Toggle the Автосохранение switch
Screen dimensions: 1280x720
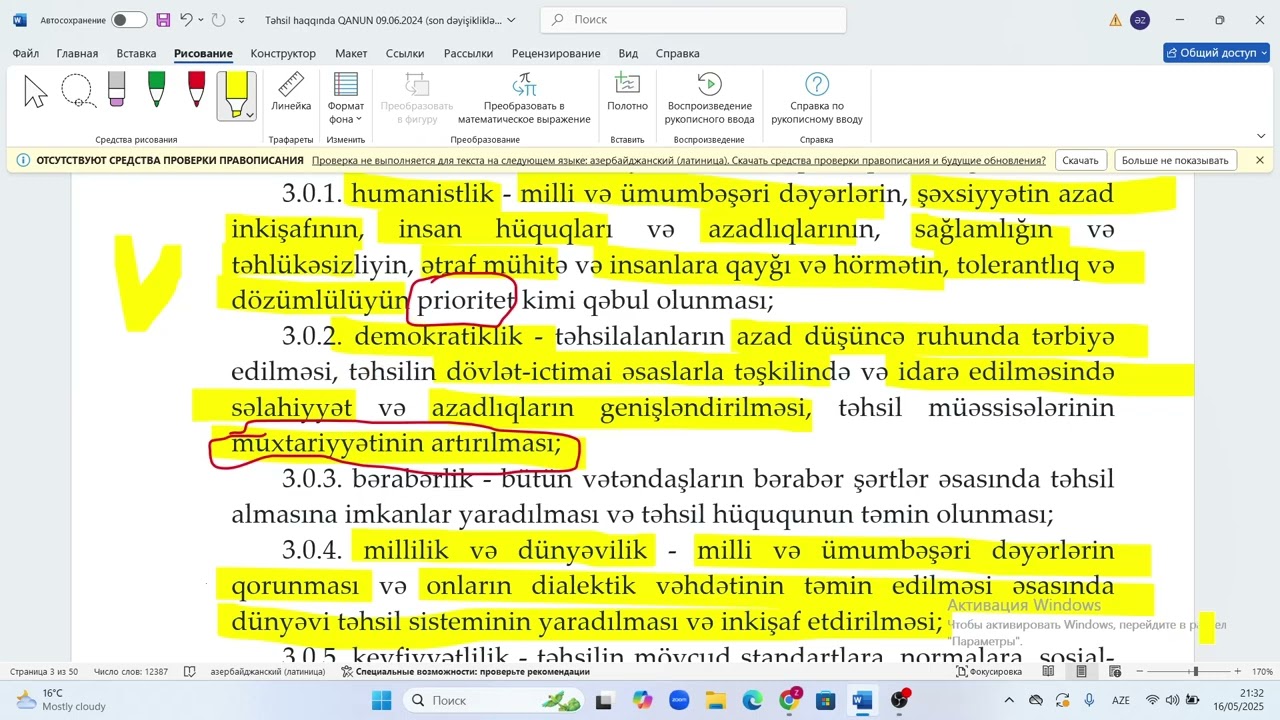pos(129,20)
